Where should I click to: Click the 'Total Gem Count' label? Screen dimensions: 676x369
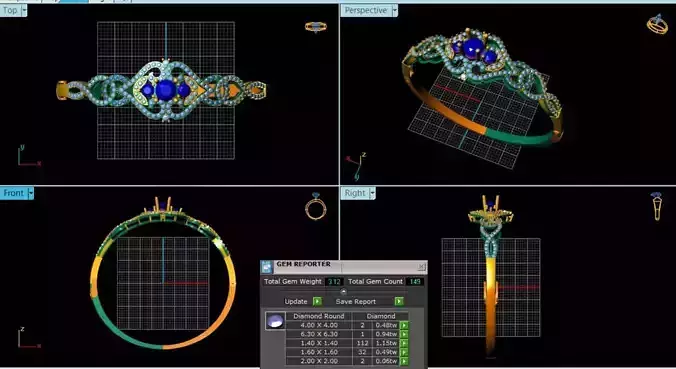pos(375,281)
